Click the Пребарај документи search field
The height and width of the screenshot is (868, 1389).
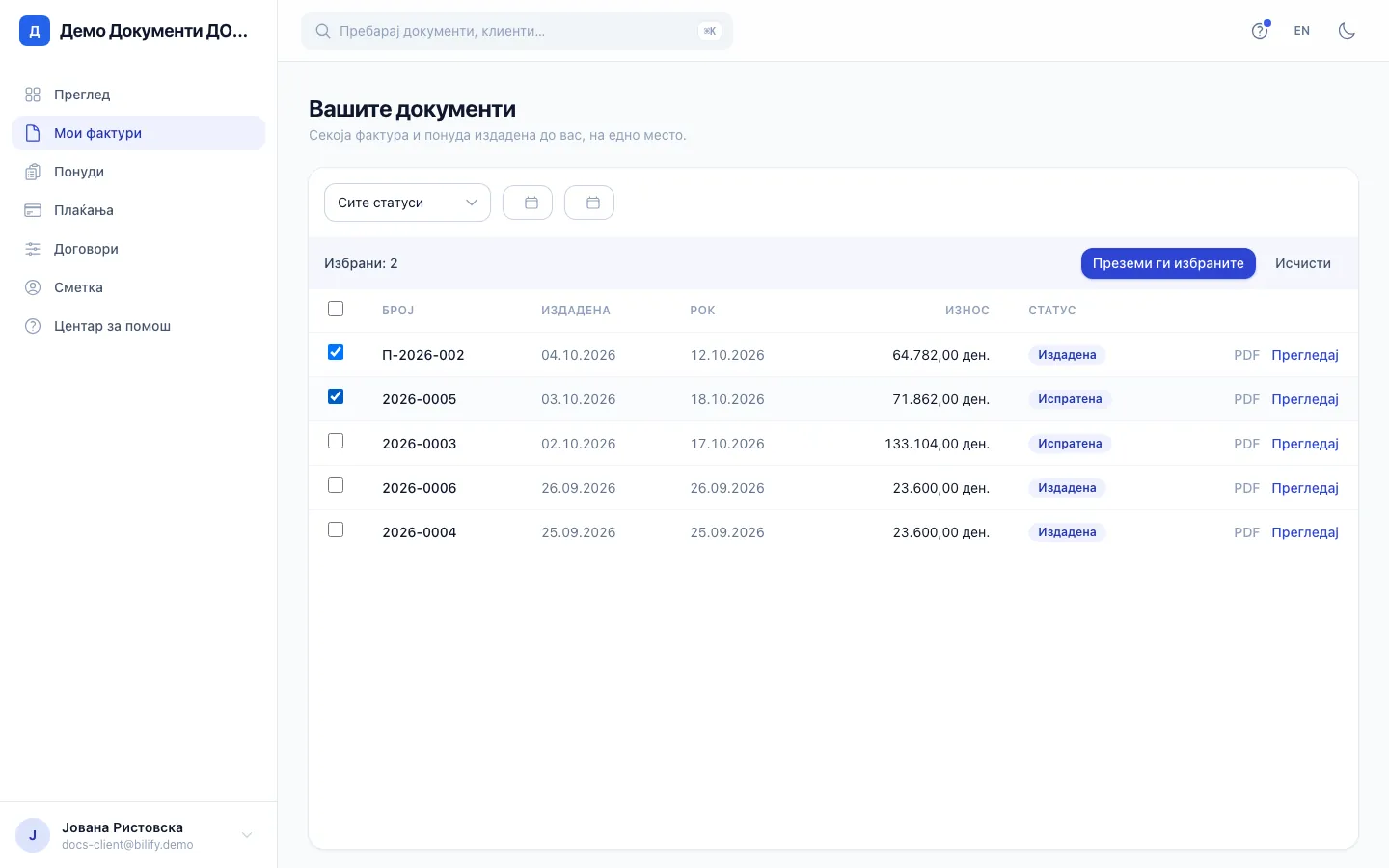pyautogui.click(x=517, y=31)
